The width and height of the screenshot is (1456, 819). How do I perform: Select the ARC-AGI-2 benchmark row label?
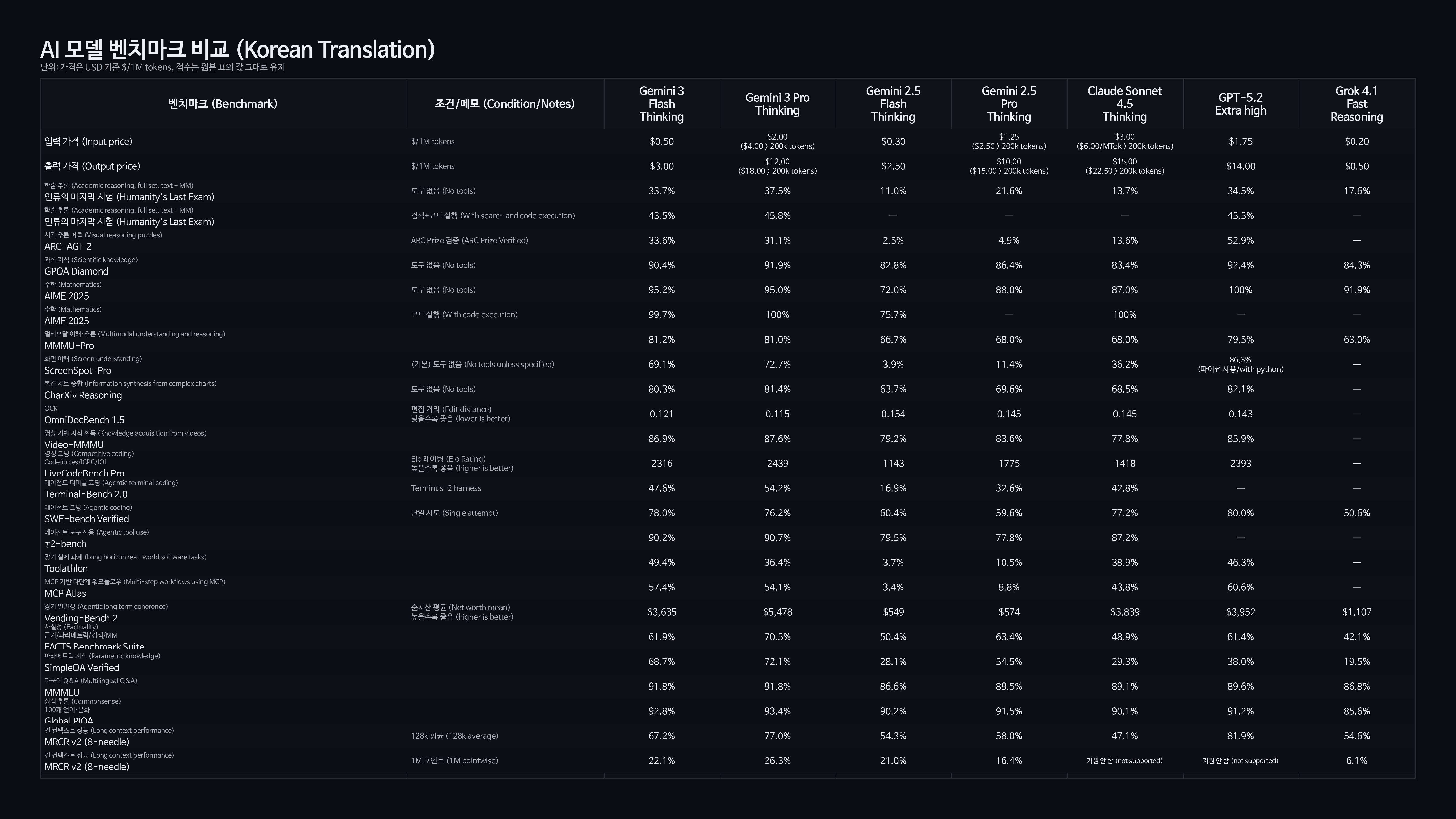coord(68,246)
